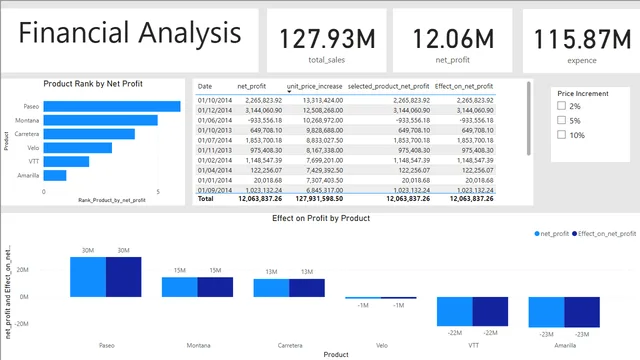
Task: Select the 01/06/2014 date row
Action: [x=345, y=120]
